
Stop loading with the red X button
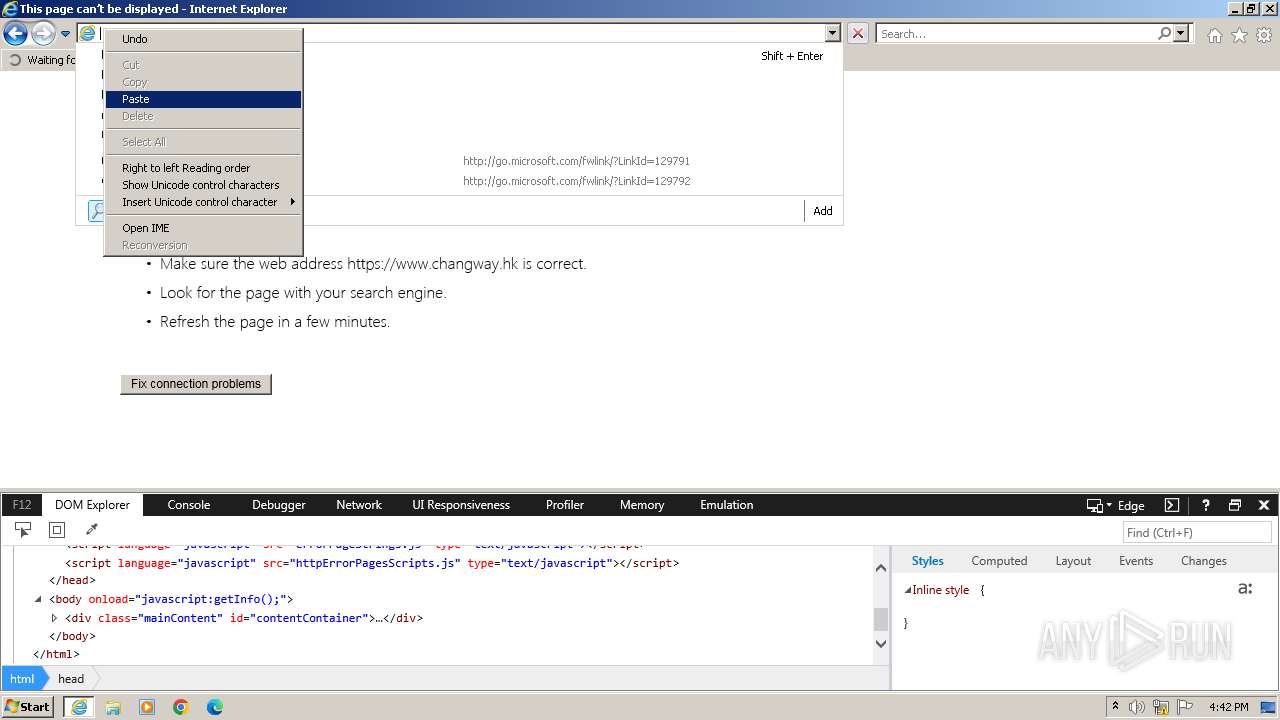(858, 33)
